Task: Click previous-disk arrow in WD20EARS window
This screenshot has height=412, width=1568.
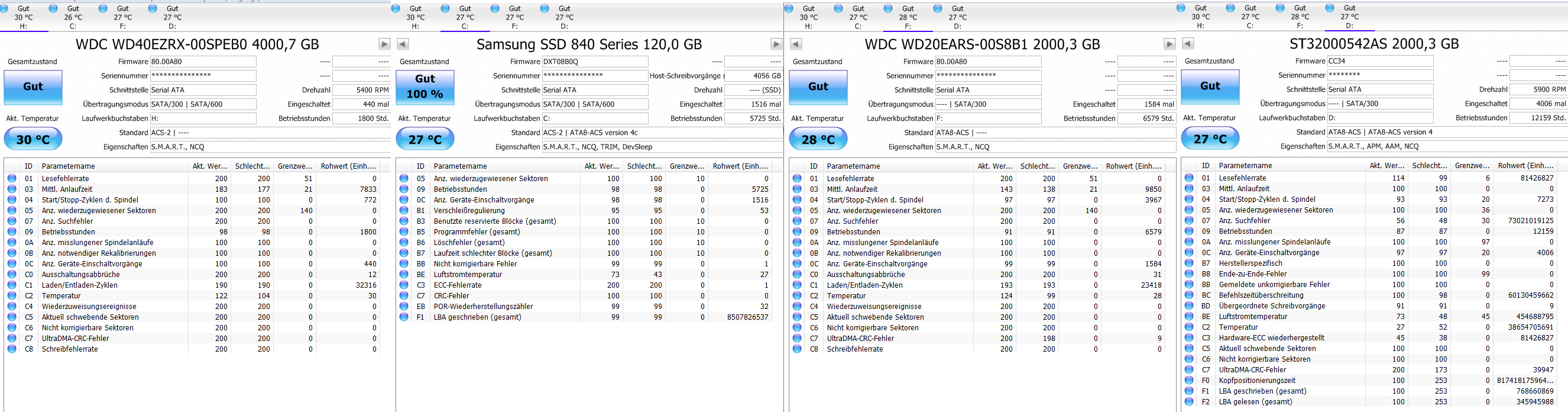Action: (x=796, y=44)
